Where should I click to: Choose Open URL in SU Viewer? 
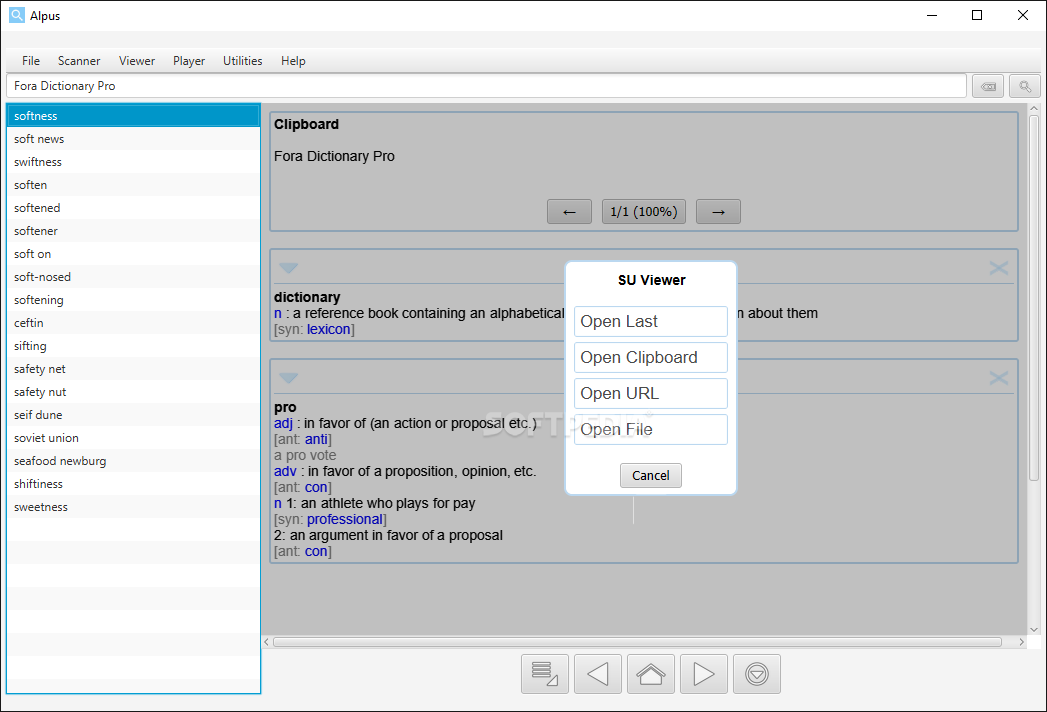coord(650,393)
